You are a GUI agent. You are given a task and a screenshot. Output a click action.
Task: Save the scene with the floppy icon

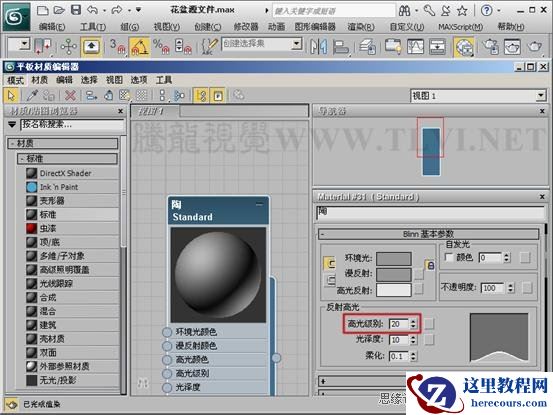tap(76, 10)
